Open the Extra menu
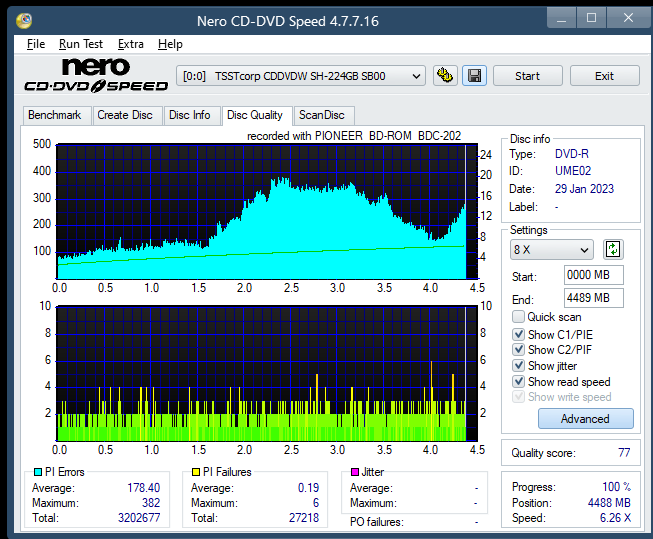 pos(130,44)
